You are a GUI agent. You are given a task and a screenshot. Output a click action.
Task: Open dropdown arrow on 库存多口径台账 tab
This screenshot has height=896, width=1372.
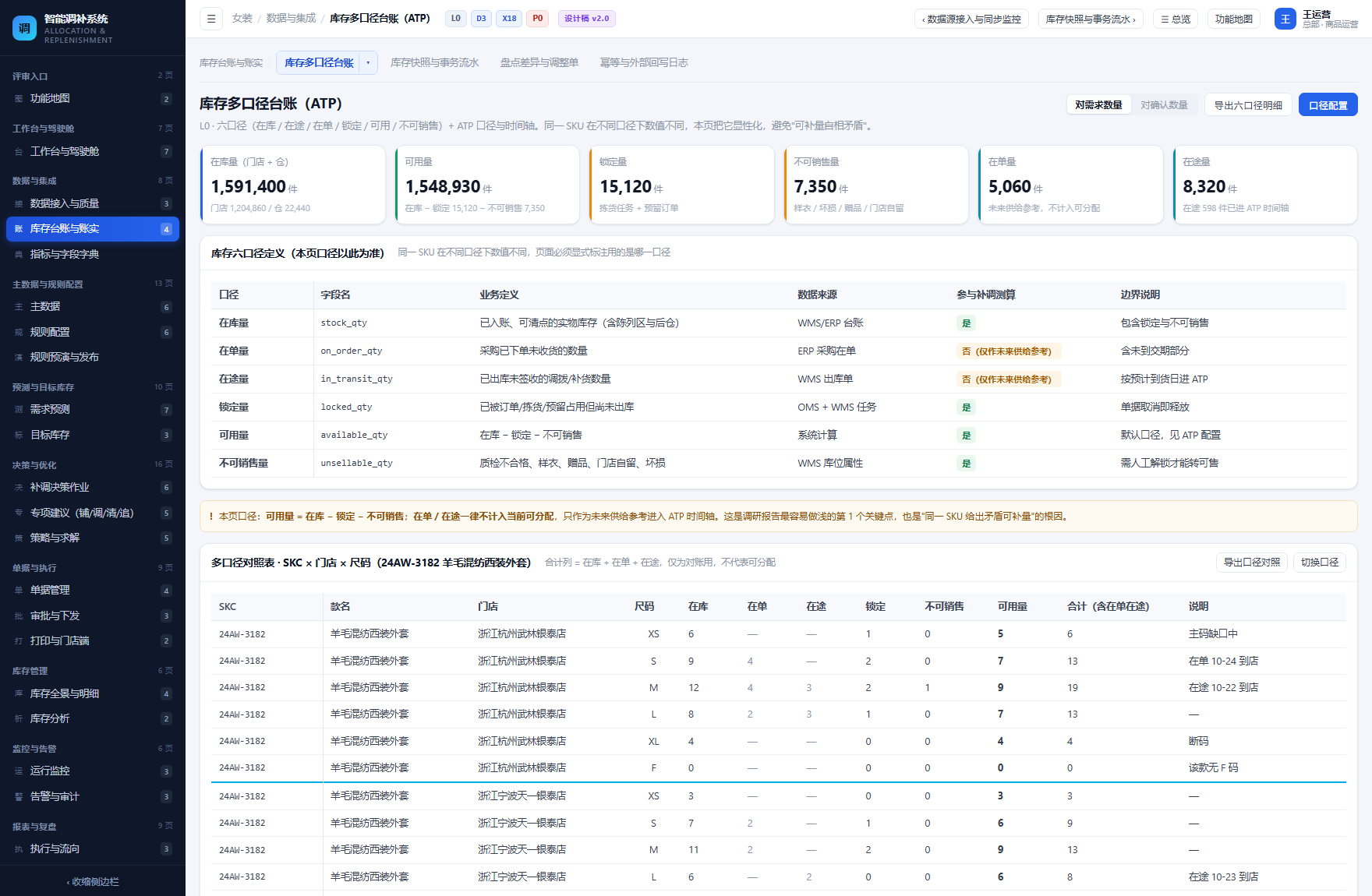[369, 63]
